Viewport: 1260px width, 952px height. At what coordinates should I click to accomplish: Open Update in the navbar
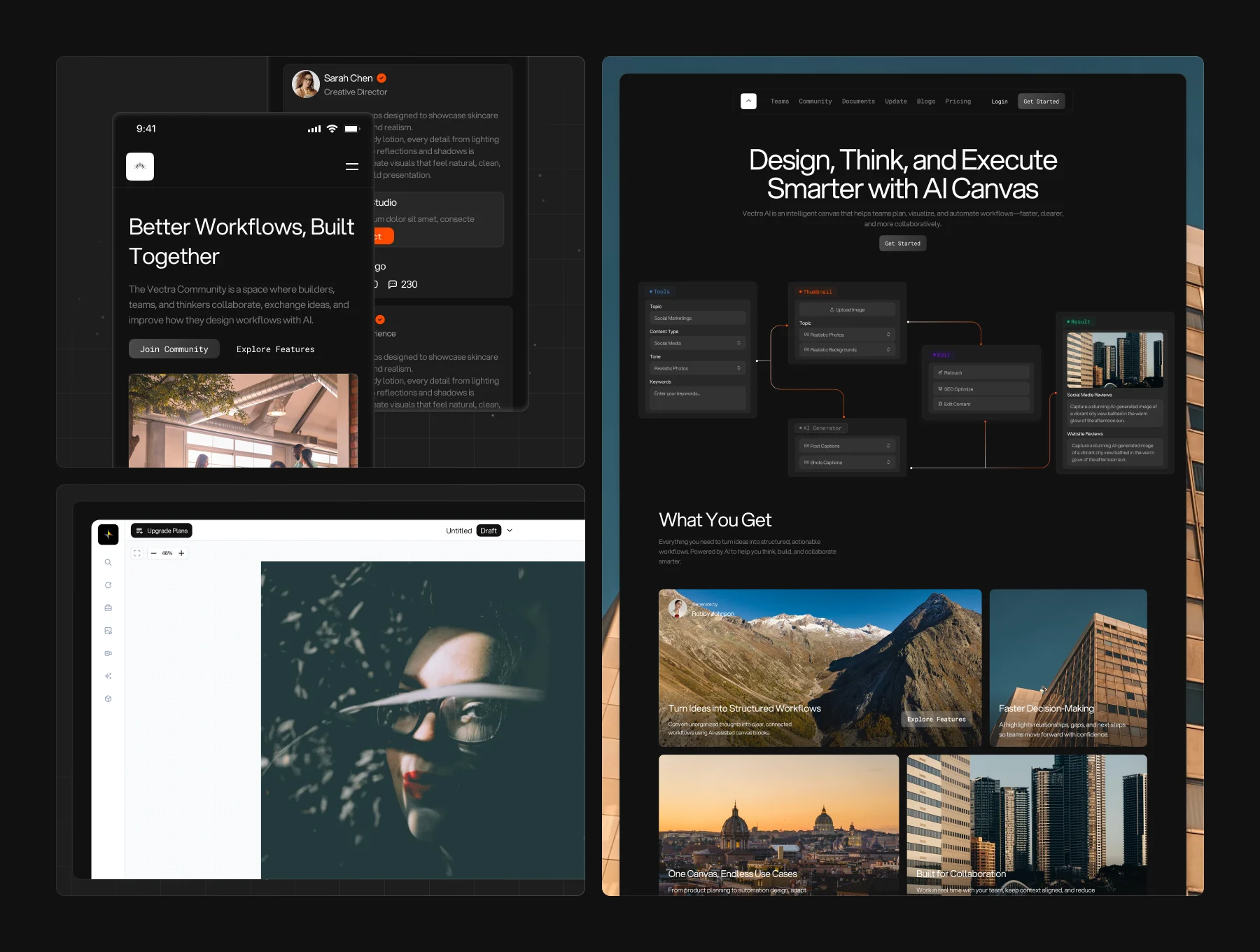point(896,101)
